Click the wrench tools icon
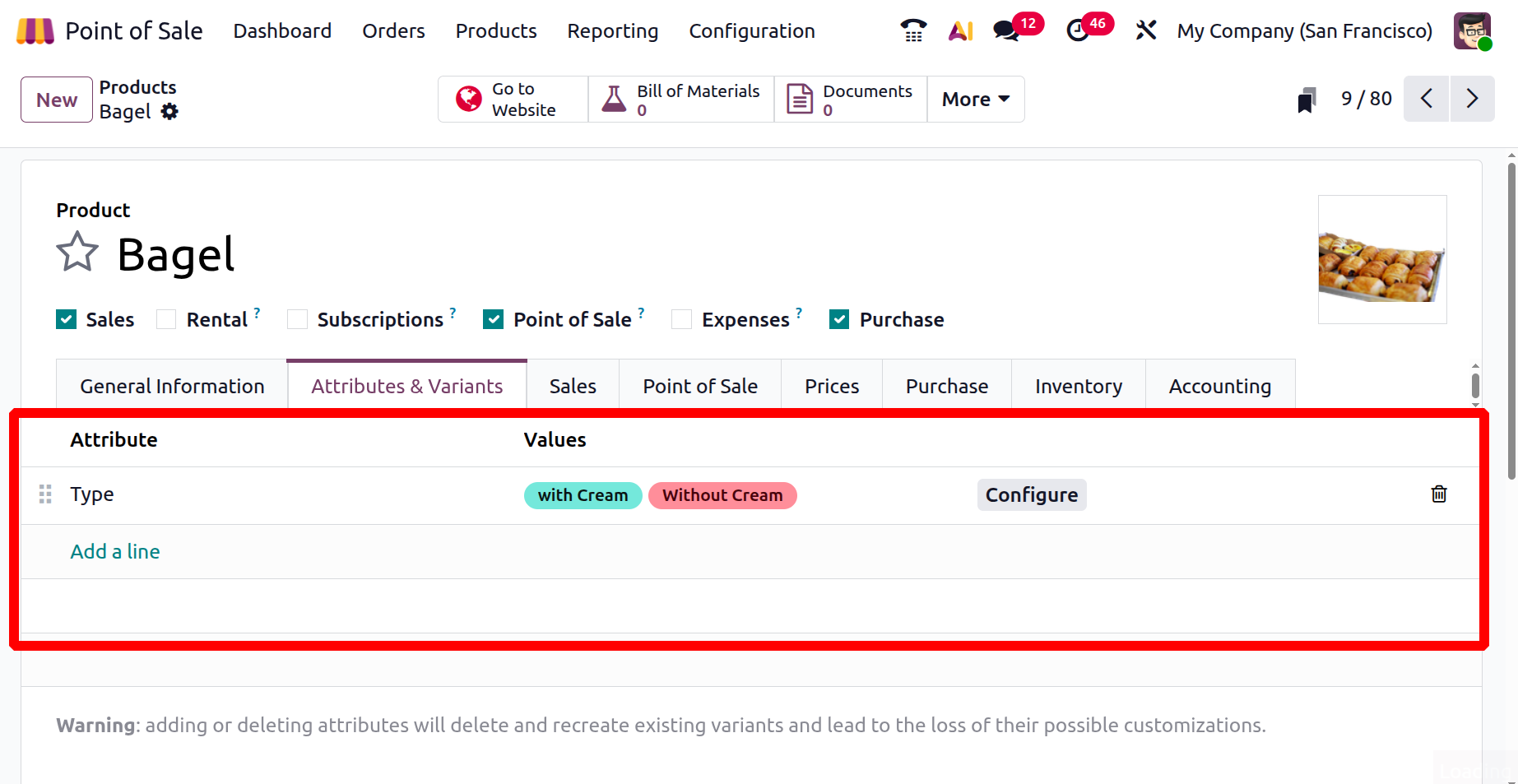 tap(1145, 31)
